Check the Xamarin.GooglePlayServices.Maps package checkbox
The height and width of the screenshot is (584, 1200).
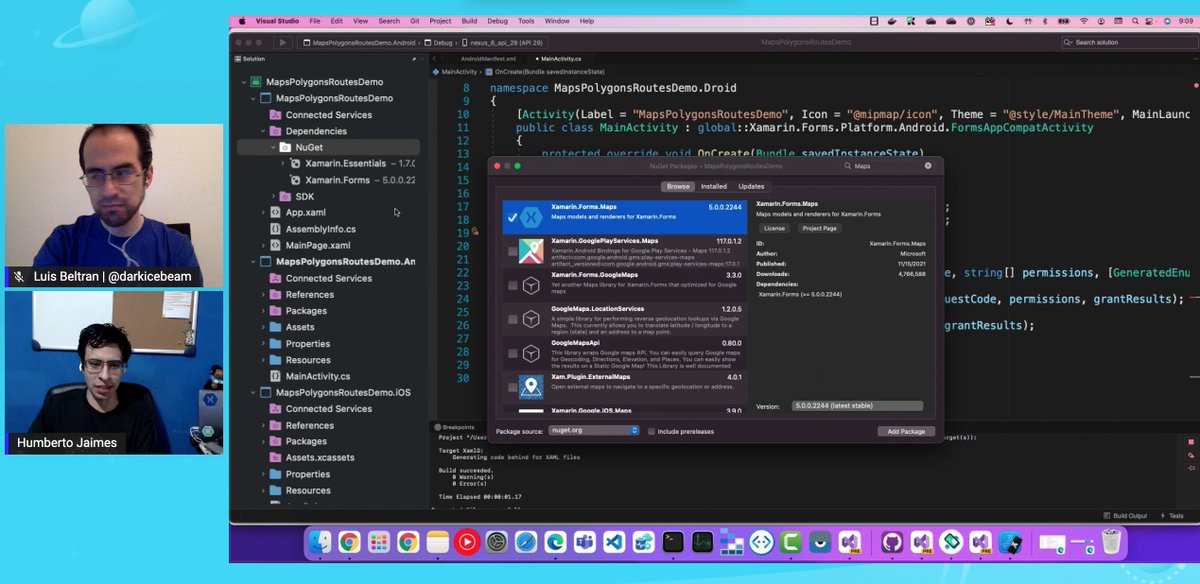[x=513, y=251]
